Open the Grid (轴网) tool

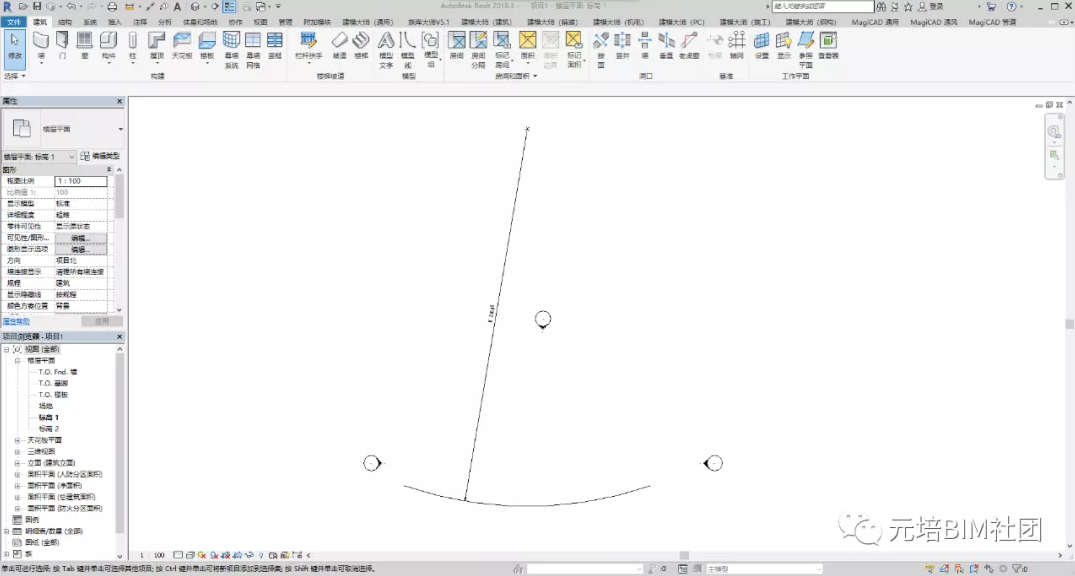(736, 45)
